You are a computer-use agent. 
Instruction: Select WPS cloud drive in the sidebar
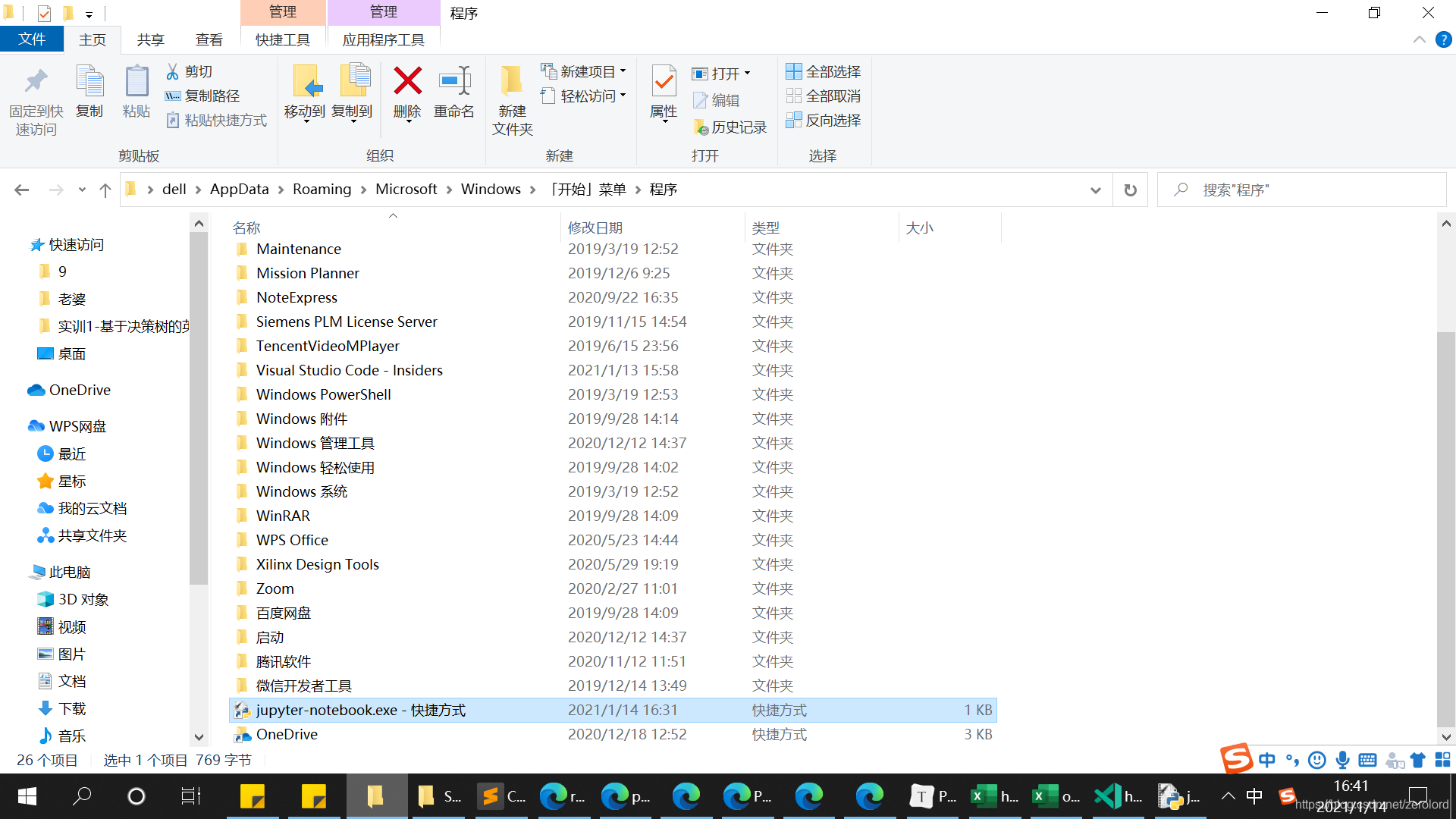(x=67, y=426)
